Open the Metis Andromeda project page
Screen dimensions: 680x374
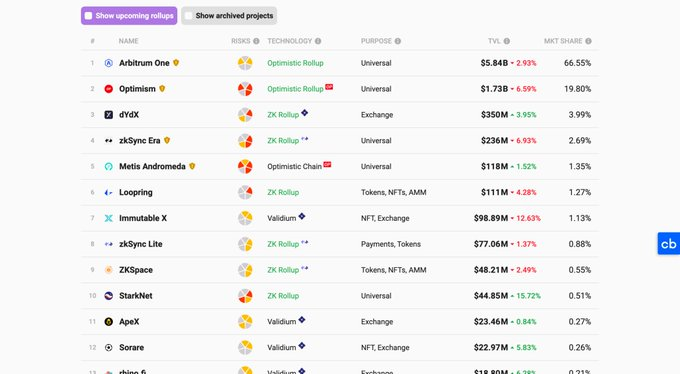[x=152, y=167]
